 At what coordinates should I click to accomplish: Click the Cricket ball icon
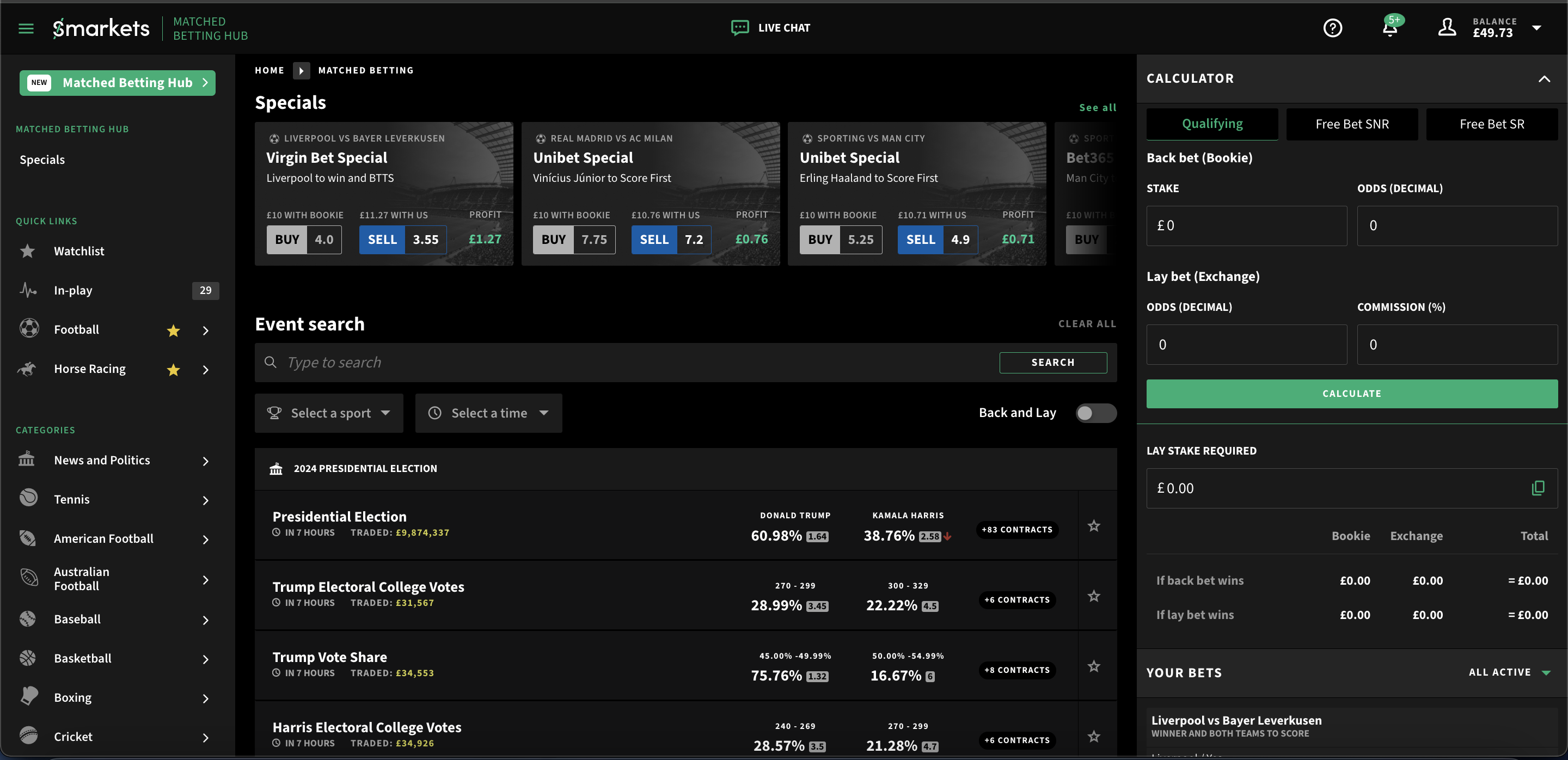28,736
